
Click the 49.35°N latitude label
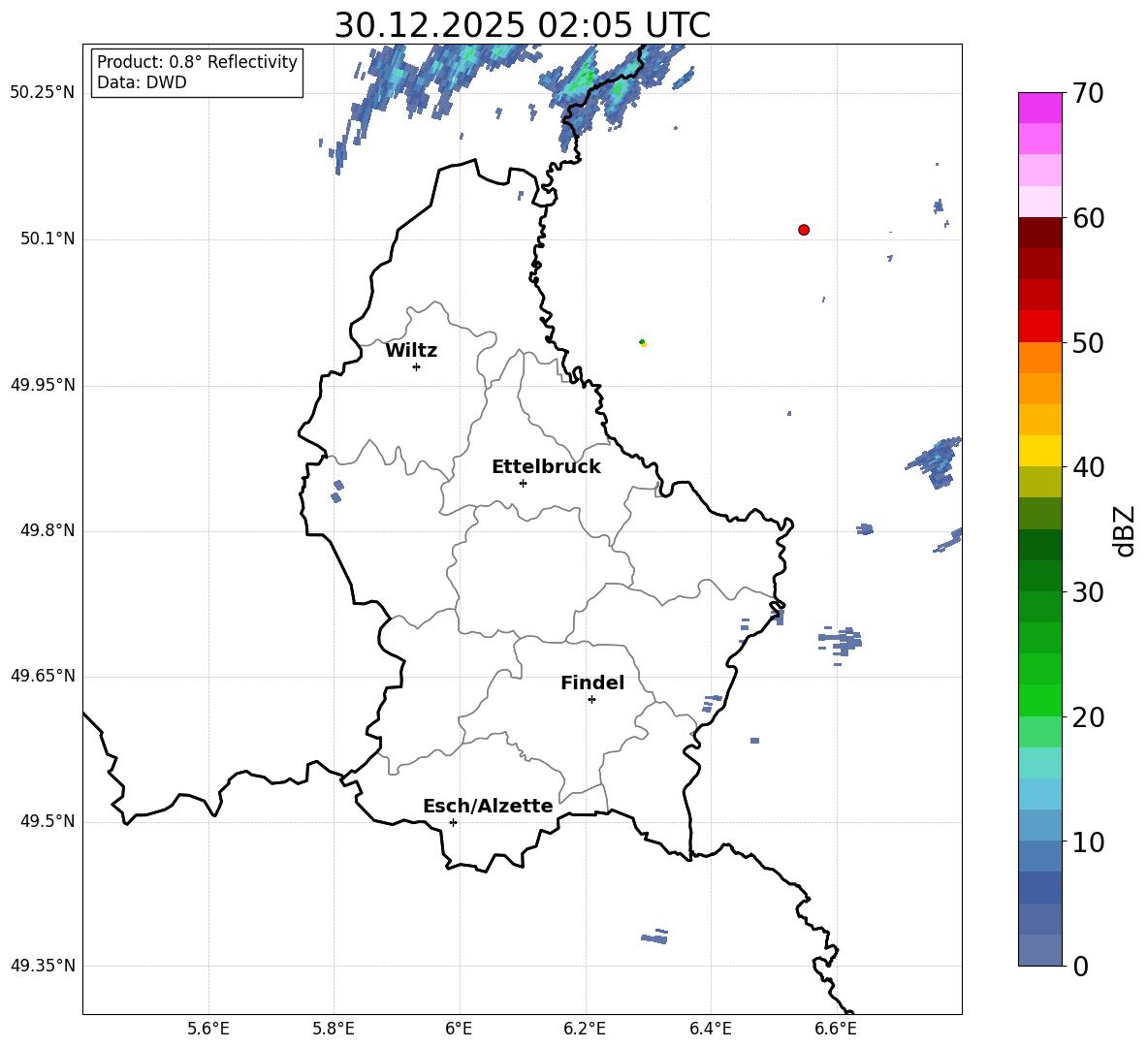pyautogui.click(x=43, y=966)
